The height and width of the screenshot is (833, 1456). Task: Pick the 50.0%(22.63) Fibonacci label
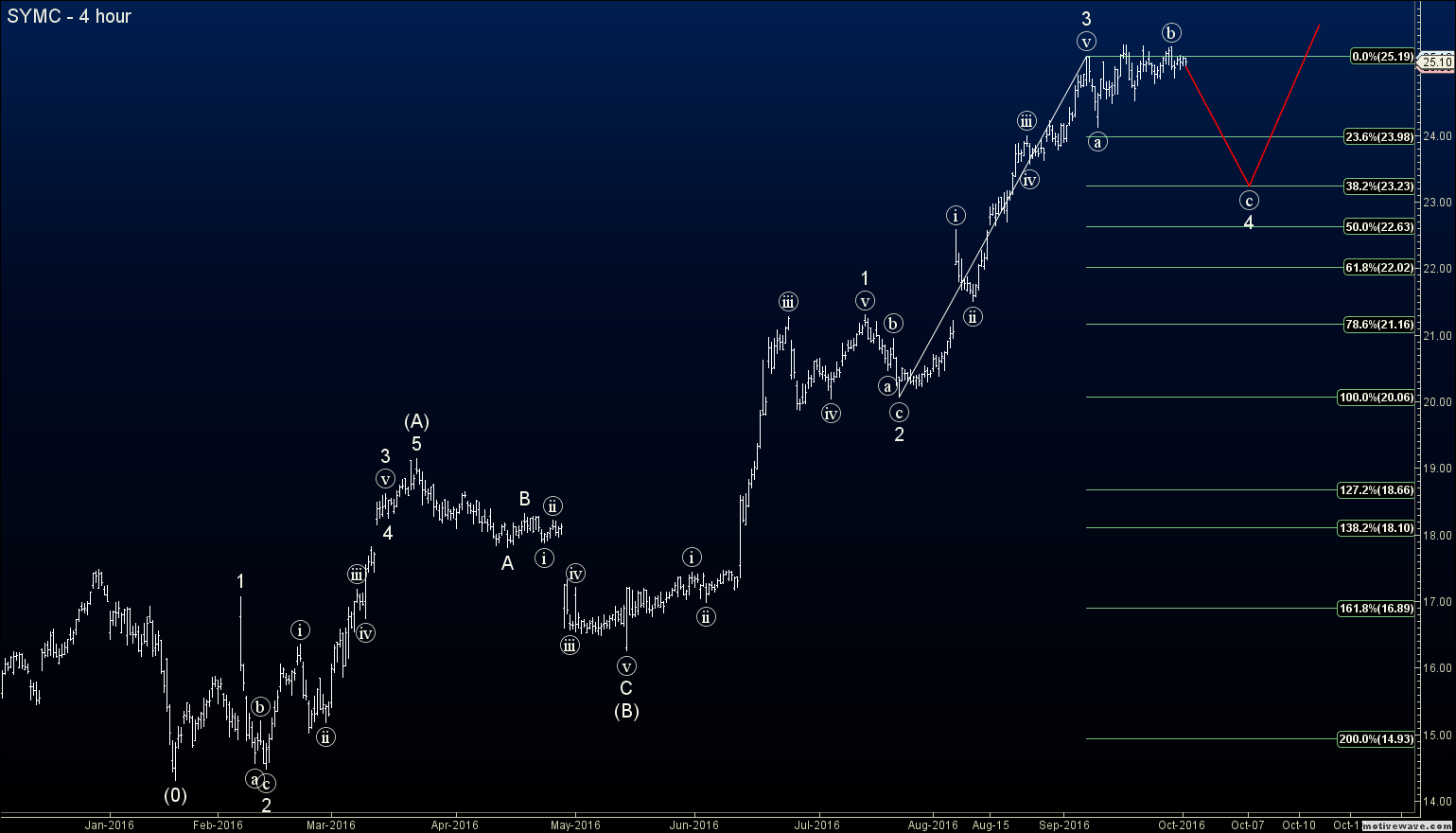(x=1379, y=227)
